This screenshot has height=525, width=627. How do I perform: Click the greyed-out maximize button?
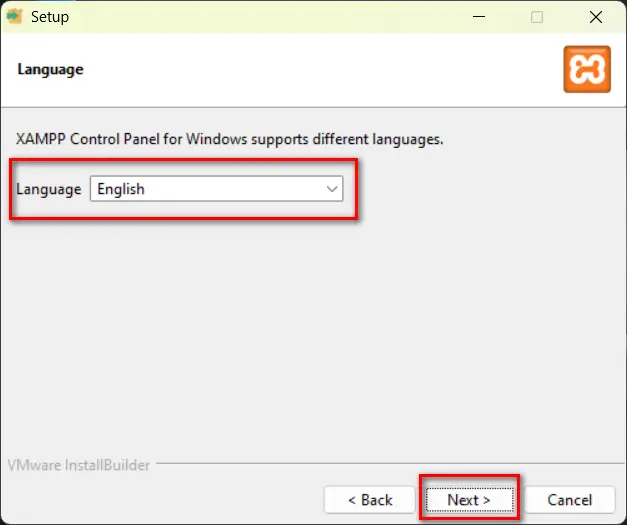(x=537, y=17)
